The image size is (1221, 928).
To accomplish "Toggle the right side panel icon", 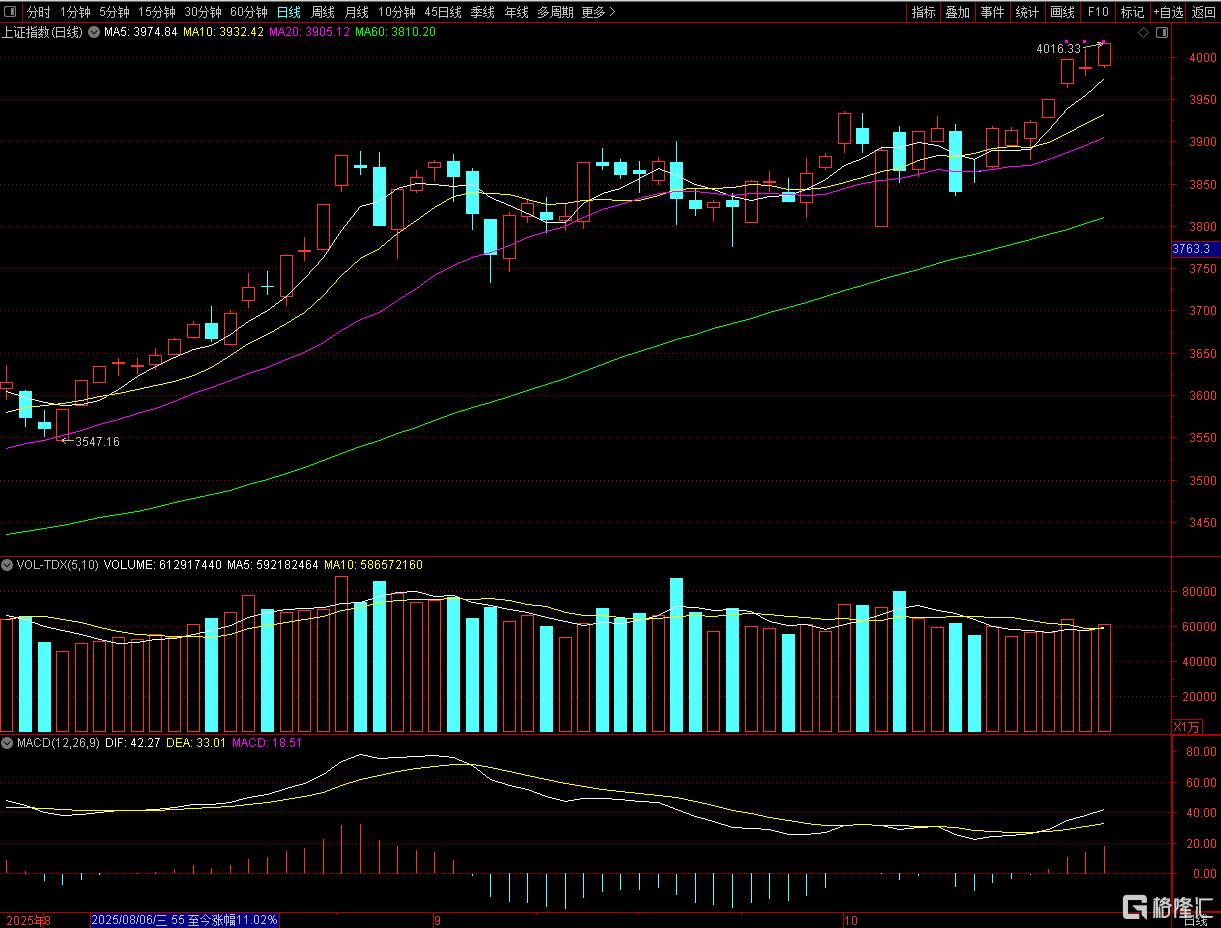I will [1161, 32].
